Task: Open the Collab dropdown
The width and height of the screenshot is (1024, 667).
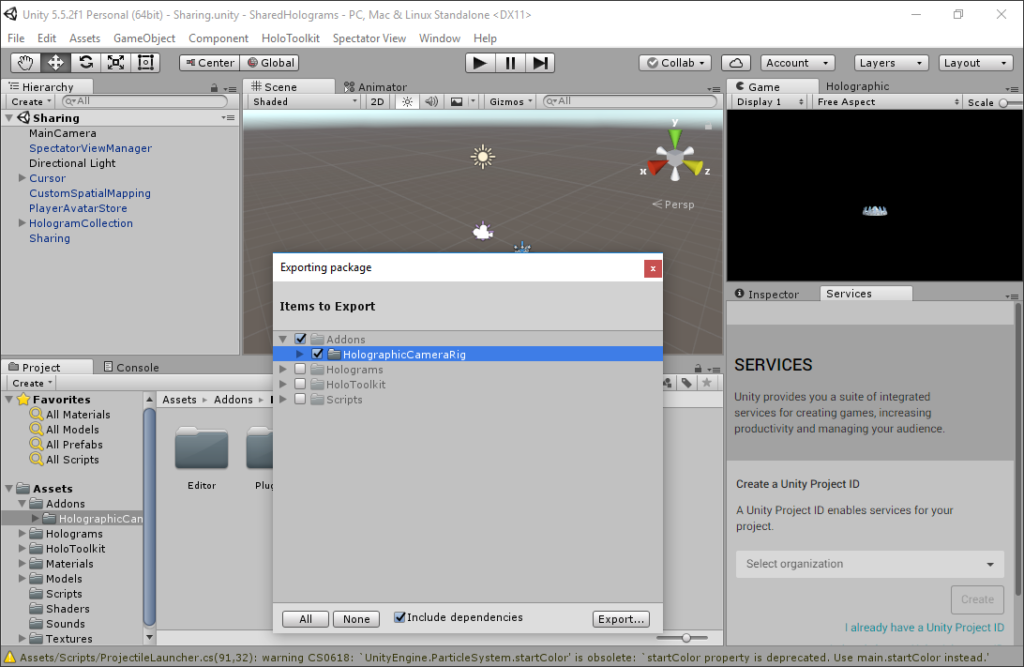Action: (x=675, y=63)
